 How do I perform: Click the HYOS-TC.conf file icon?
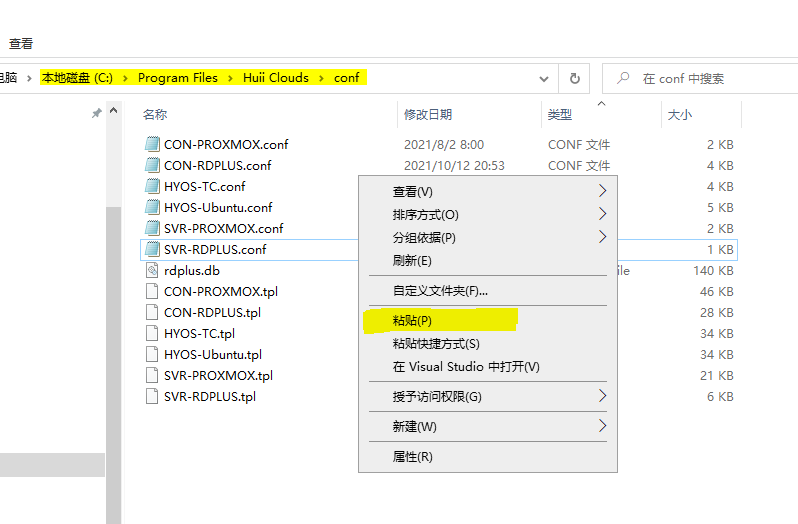point(152,186)
